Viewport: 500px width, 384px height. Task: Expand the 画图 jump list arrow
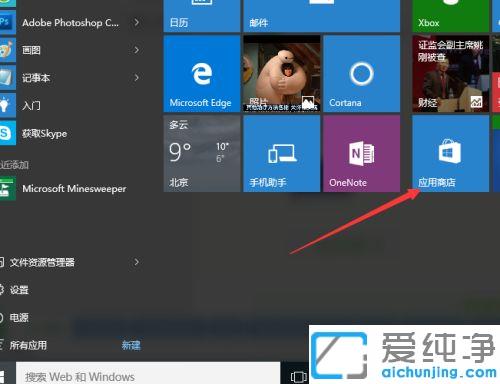pos(136,50)
